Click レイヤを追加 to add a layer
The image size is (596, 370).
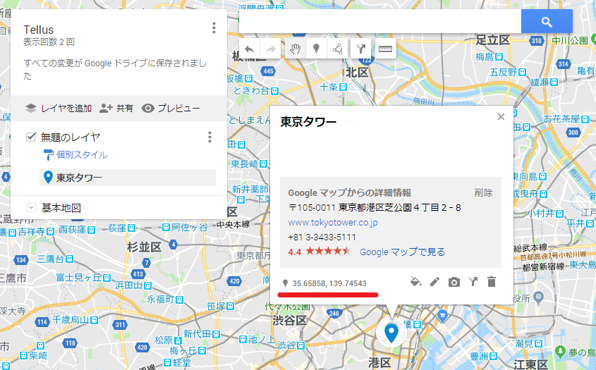(x=59, y=108)
